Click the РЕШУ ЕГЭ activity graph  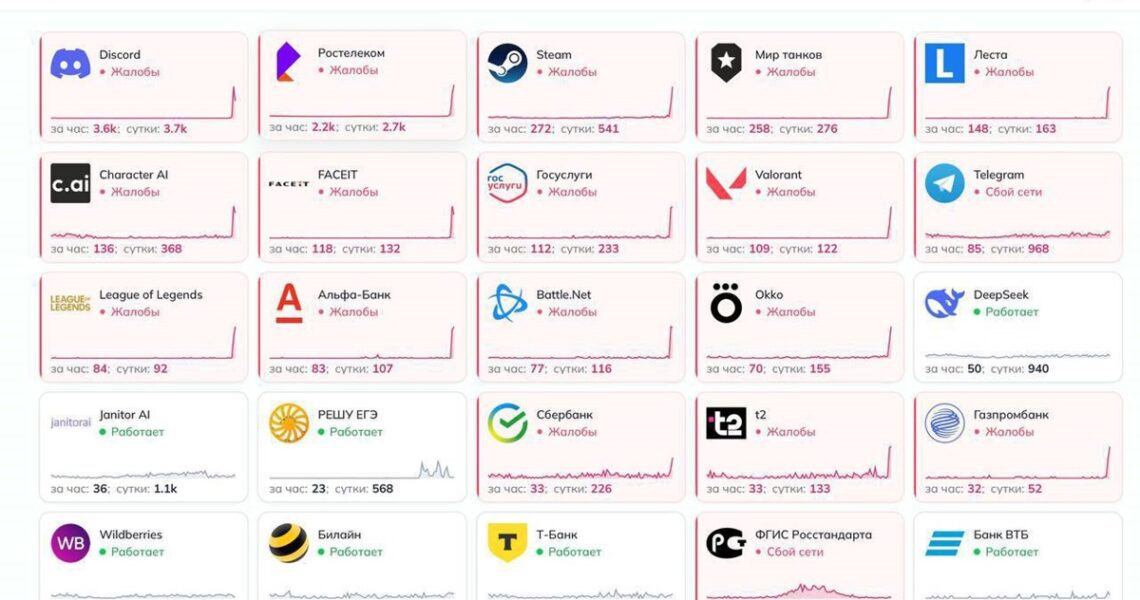pyautogui.click(x=361, y=470)
